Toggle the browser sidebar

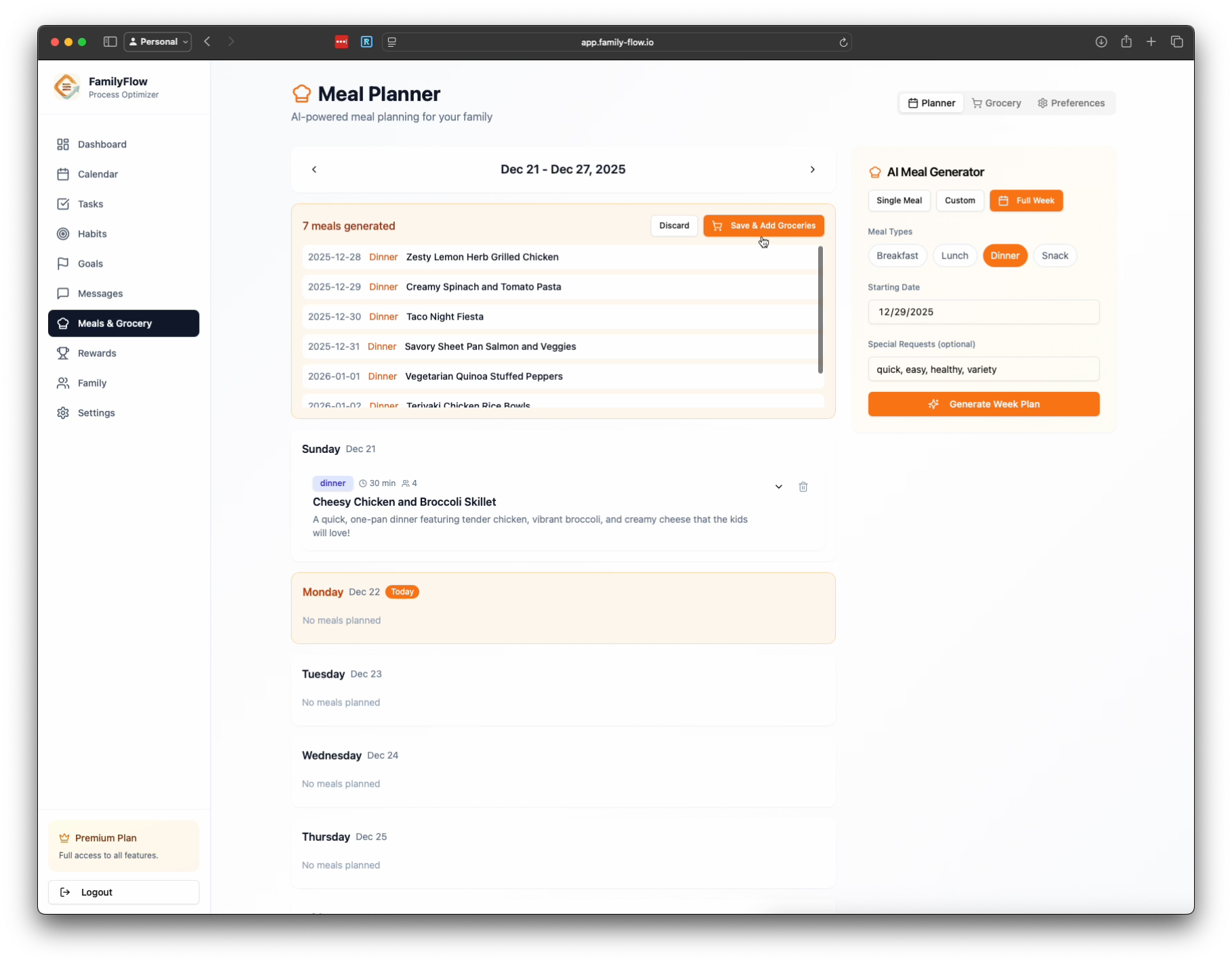pos(110,42)
